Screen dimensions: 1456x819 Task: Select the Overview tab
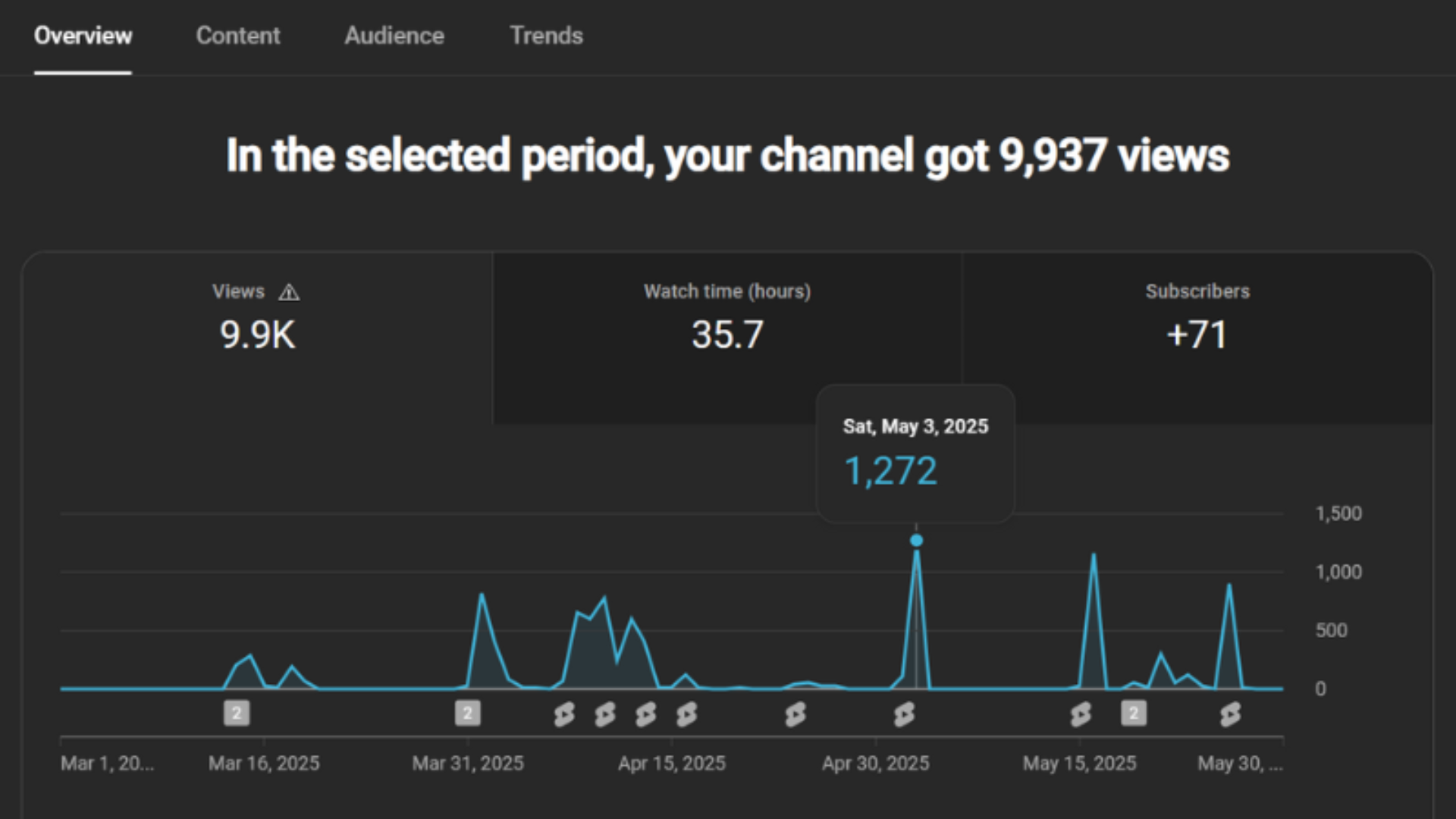point(83,36)
